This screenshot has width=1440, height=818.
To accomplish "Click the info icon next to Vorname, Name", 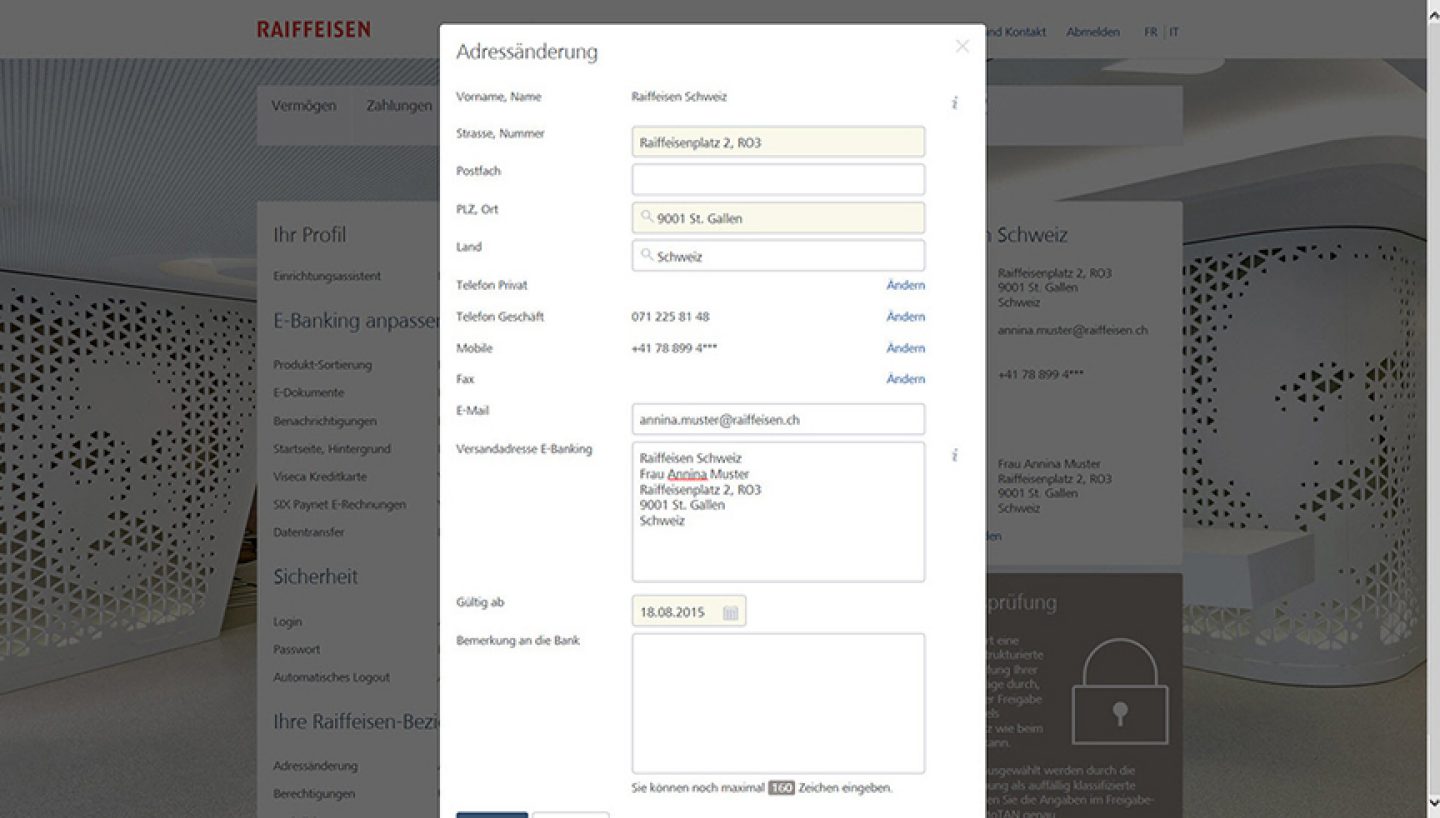I will [x=954, y=102].
